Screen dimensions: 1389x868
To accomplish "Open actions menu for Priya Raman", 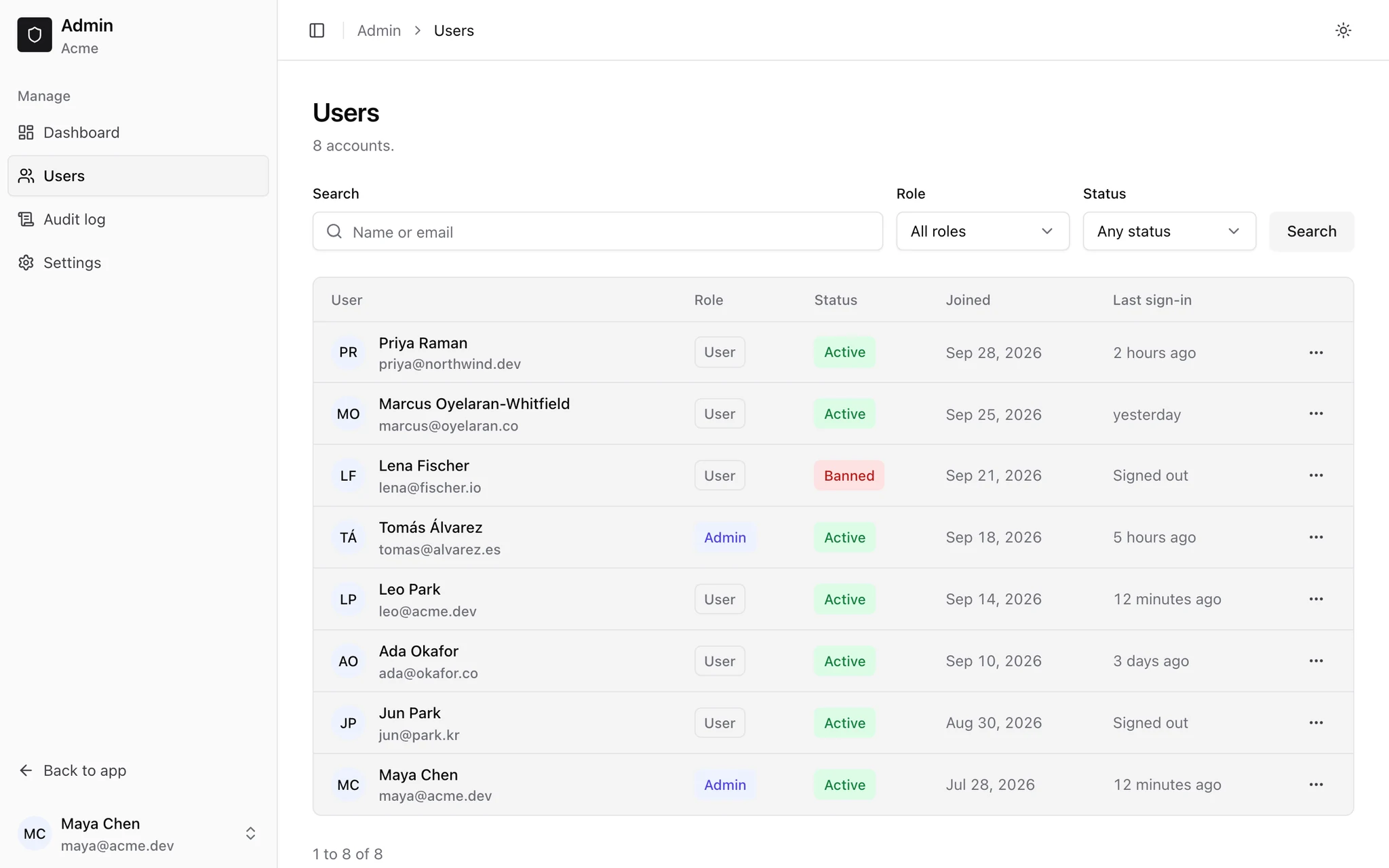I will [x=1316, y=353].
